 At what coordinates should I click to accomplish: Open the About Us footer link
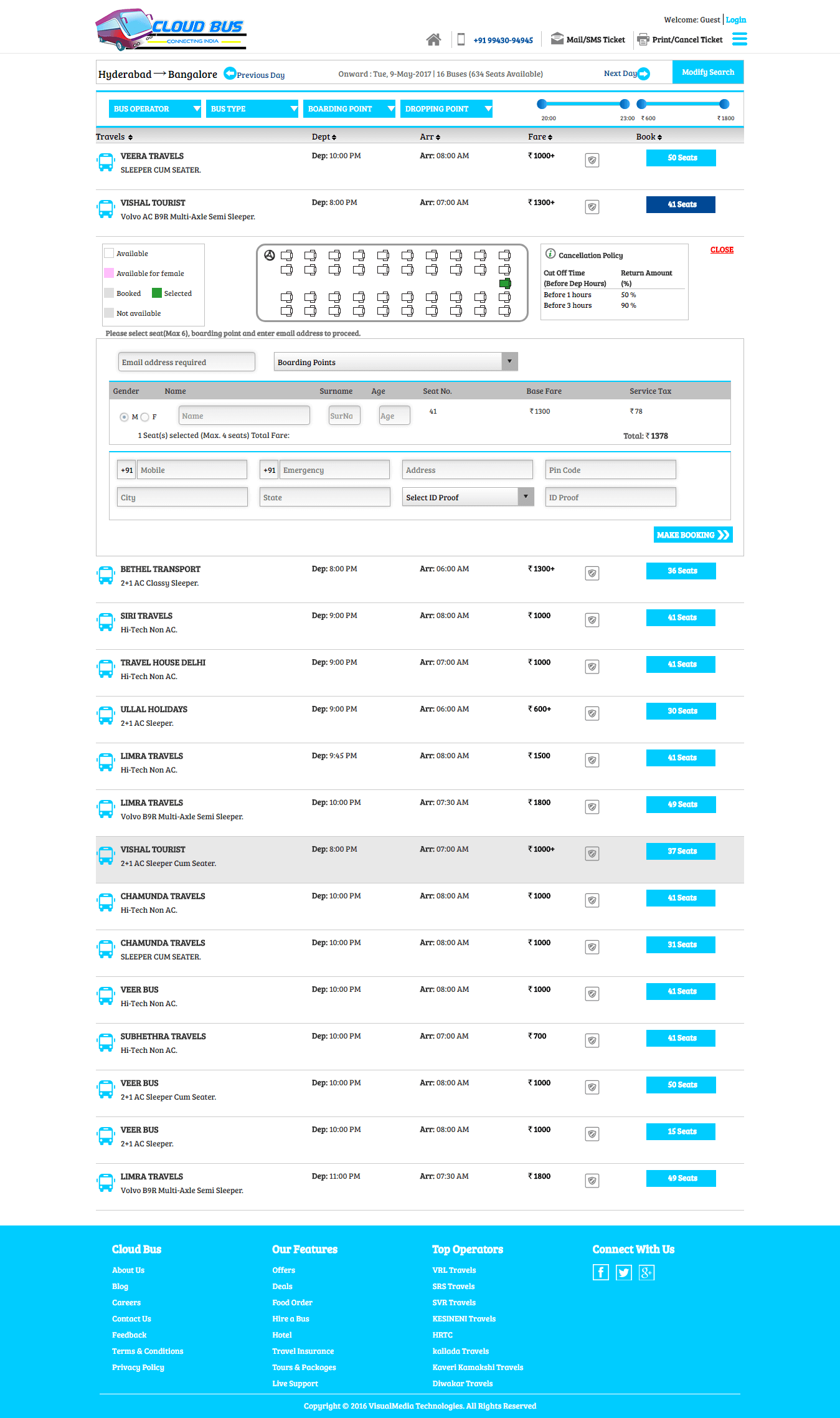click(128, 1270)
